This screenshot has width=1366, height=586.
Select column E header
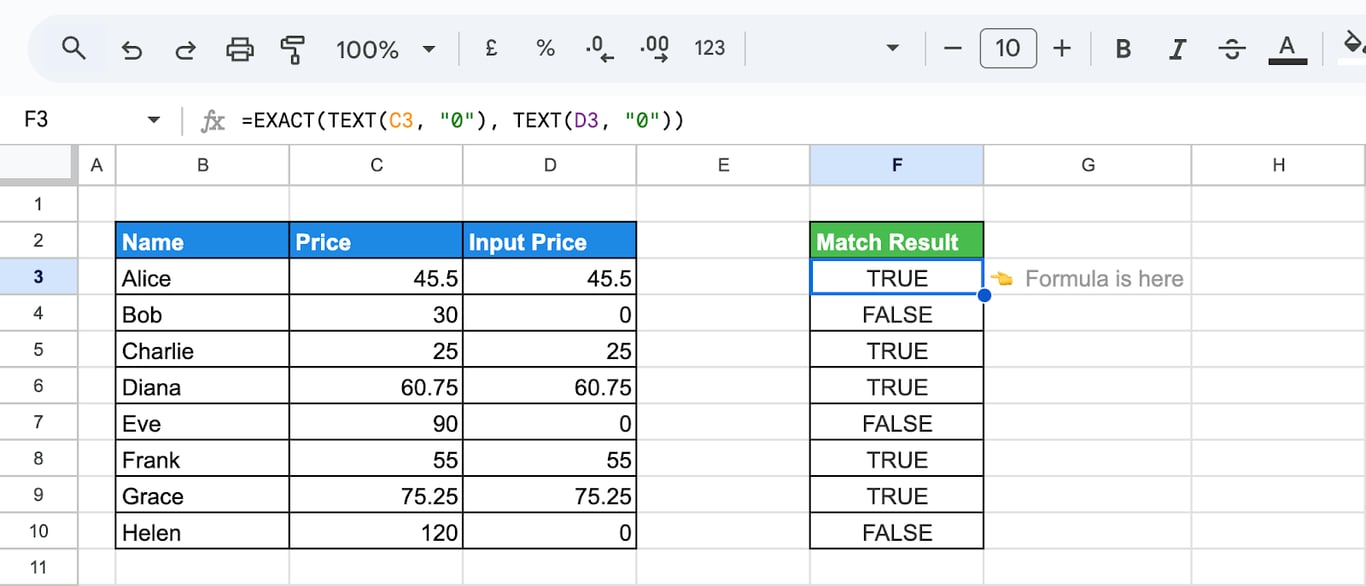pos(723,165)
